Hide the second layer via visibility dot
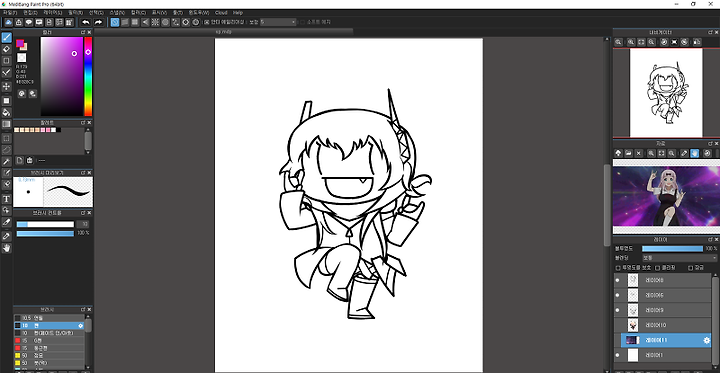Image resolution: width=720 pixels, height=373 pixels. pyautogui.click(x=617, y=295)
